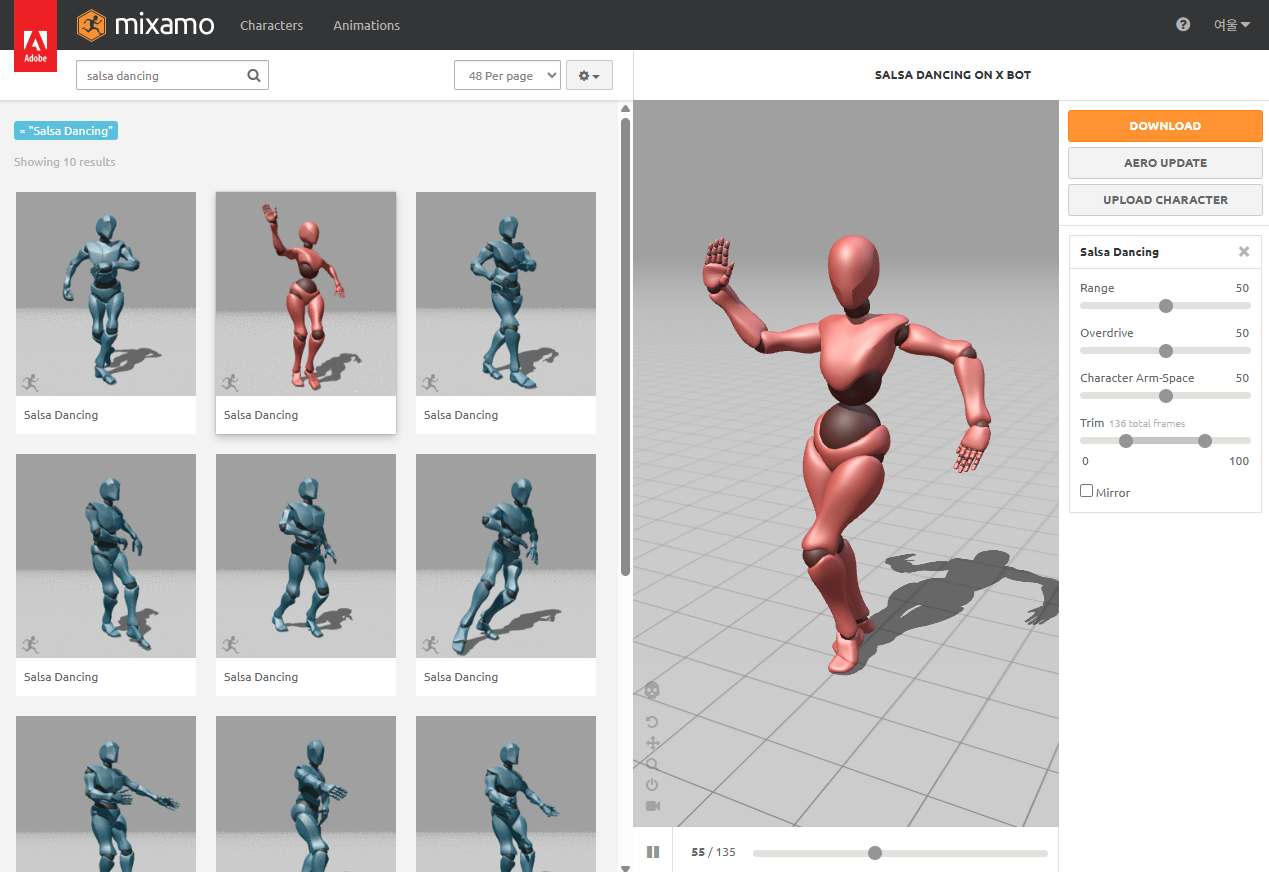Click the results list scrollbar thumb

(x=625, y=346)
